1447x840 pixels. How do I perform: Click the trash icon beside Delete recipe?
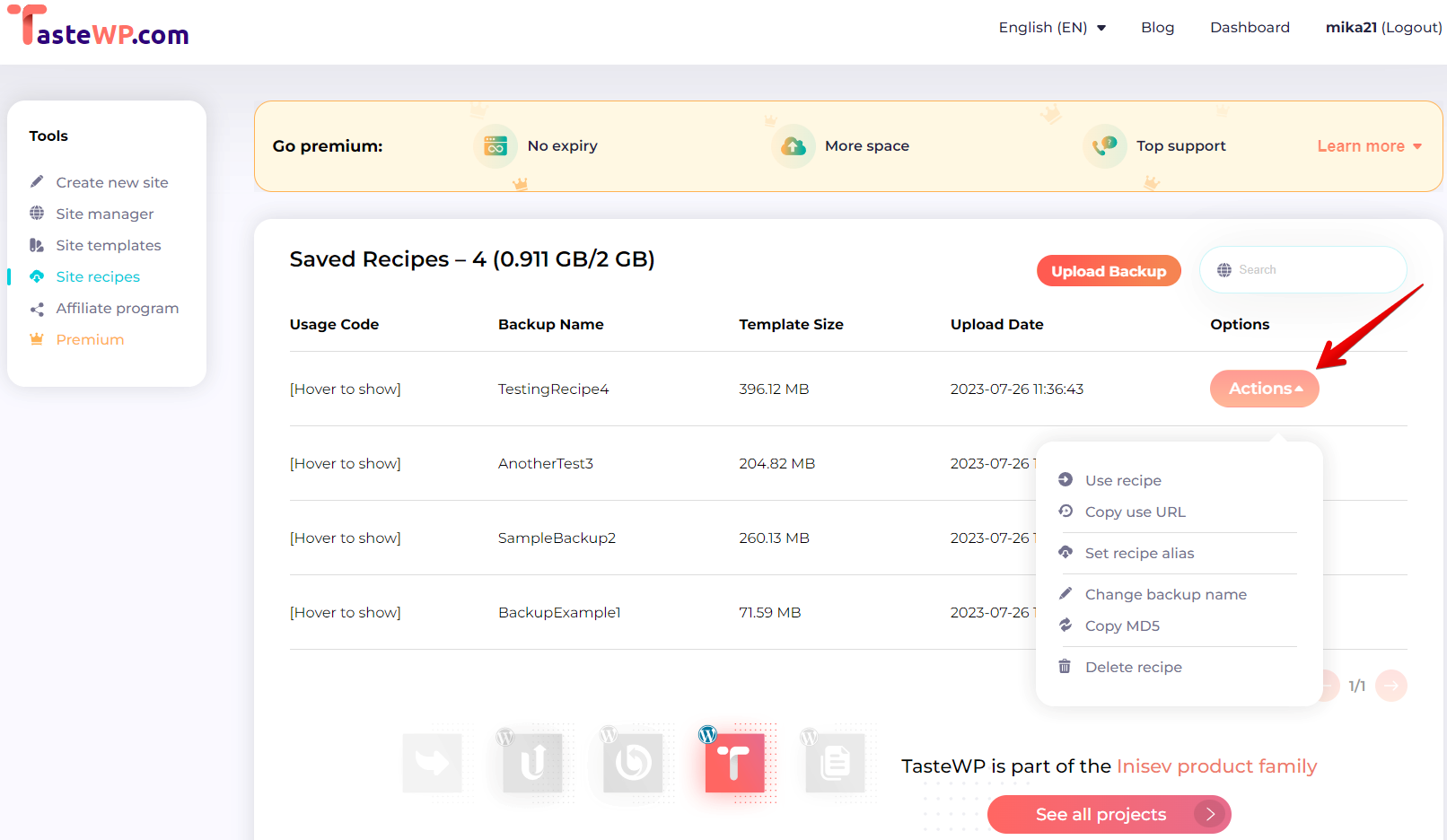1065,666
